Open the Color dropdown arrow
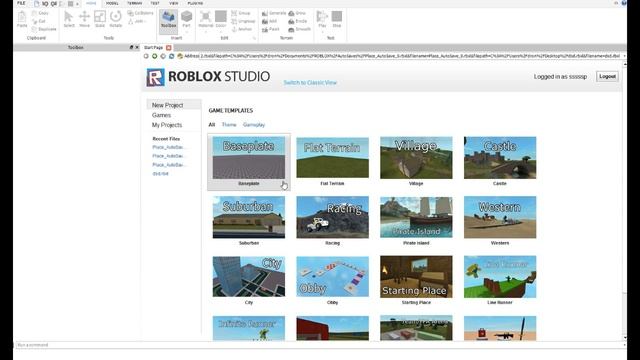Image resolution: width=640 pixels, height=360 pixels. click(x=221, y=31)
